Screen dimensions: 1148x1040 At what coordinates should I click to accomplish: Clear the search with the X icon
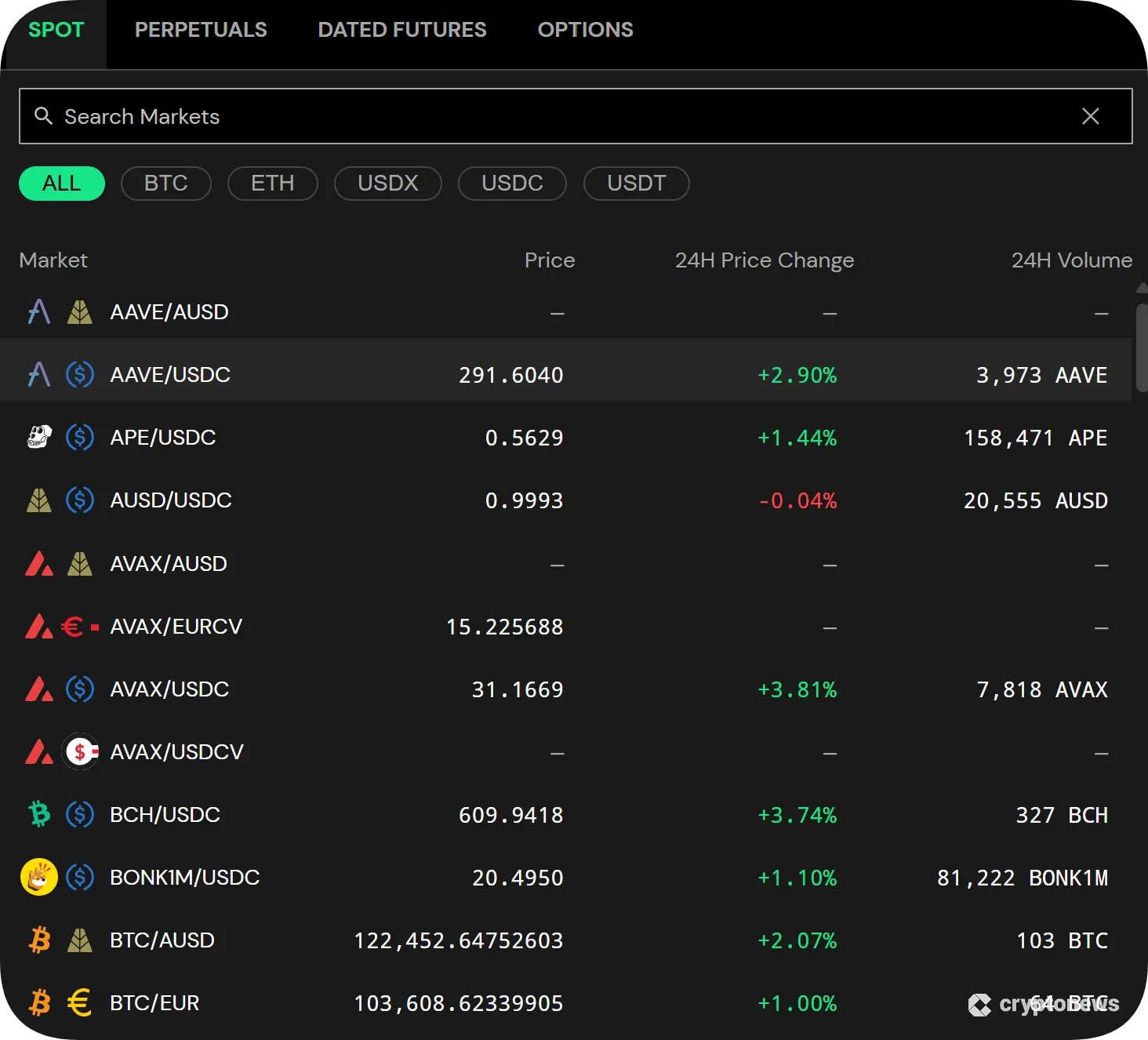coord(1090,116)
